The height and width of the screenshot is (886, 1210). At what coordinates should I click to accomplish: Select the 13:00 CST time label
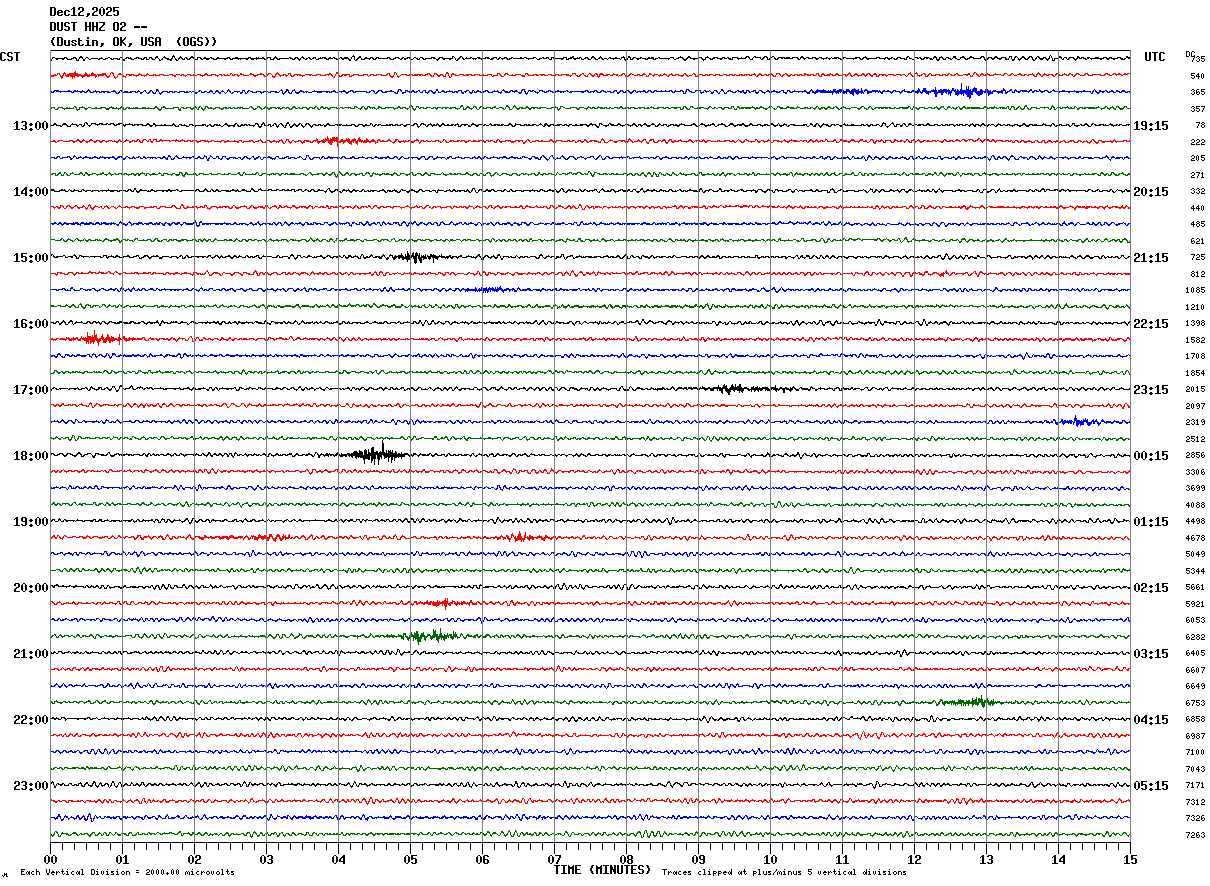coord(30,126)
